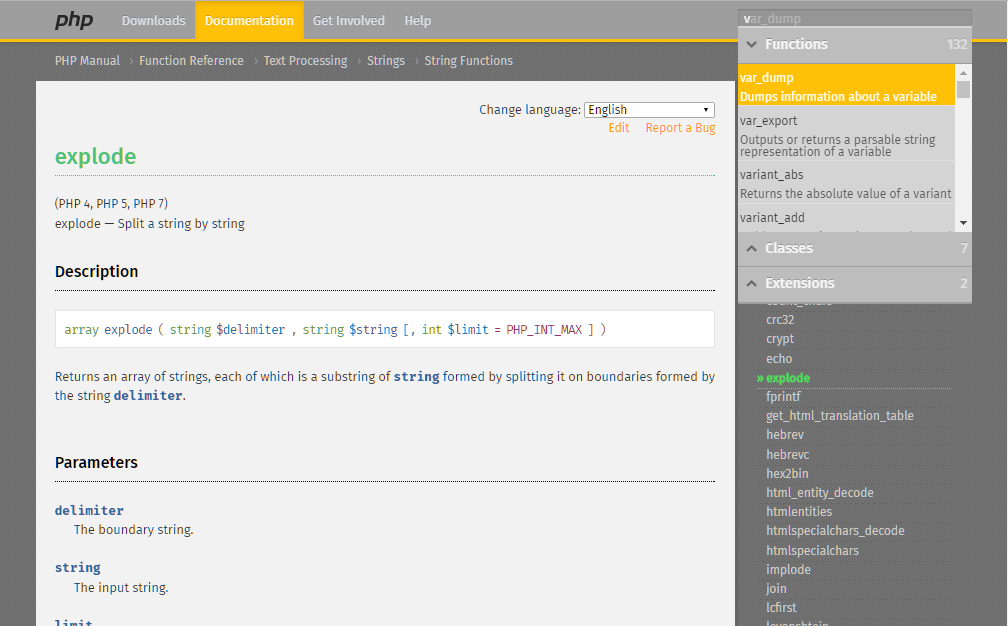1008x626 pixels.
Task: Open htmlspecialchars in sidebar list
Action: [813, 551]
